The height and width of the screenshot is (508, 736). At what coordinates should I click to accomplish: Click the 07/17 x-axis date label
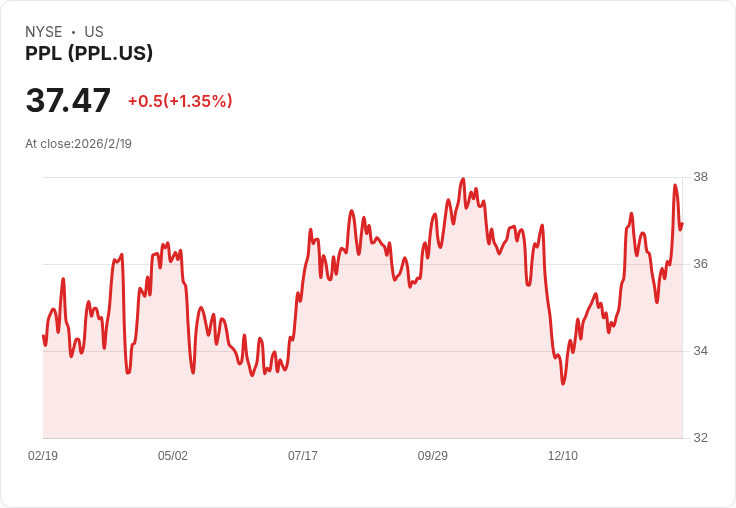(303, 455)
